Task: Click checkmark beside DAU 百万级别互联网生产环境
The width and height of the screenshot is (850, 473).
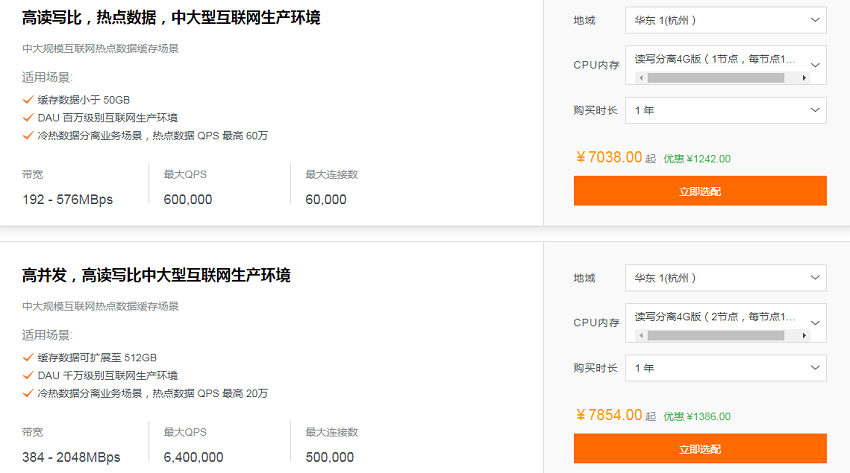Action: (28, 118)
